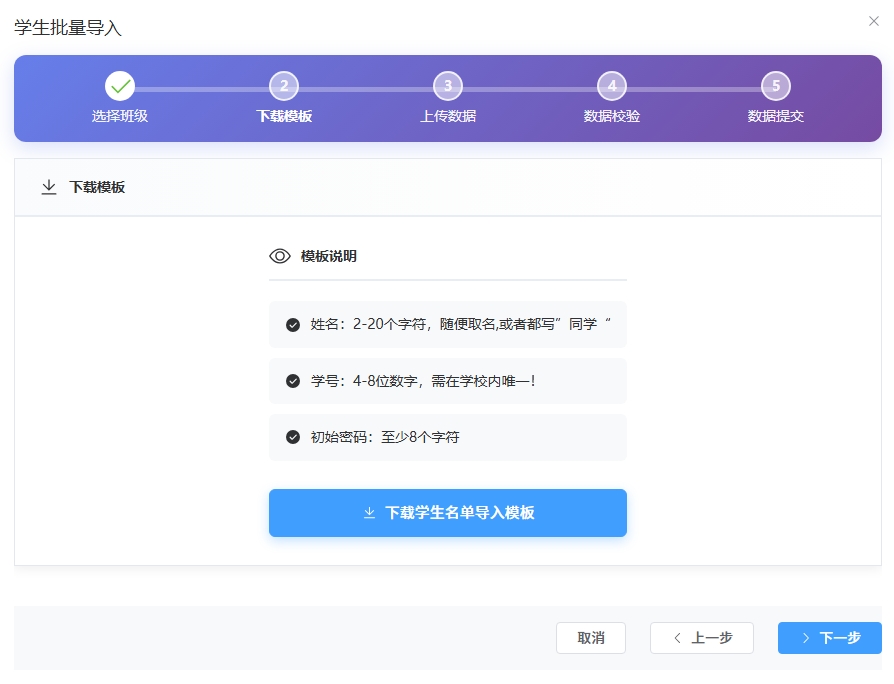The height and width of the screenshot is (684, 894).
Task: Click the 取消 cancel button
Action: click(x=591, y=638)
